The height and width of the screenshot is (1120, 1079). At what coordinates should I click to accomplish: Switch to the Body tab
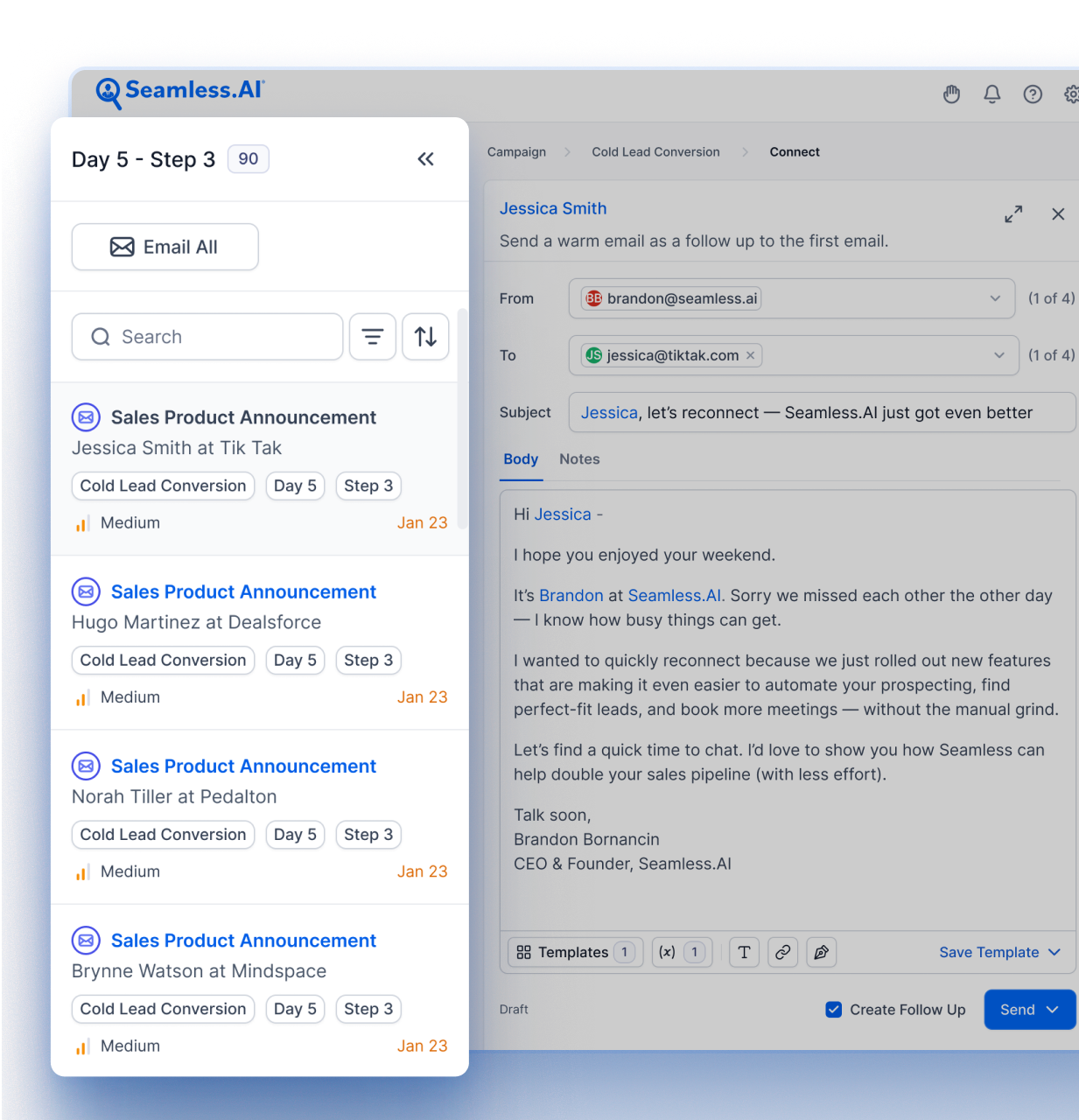click(x=521, y=459)
